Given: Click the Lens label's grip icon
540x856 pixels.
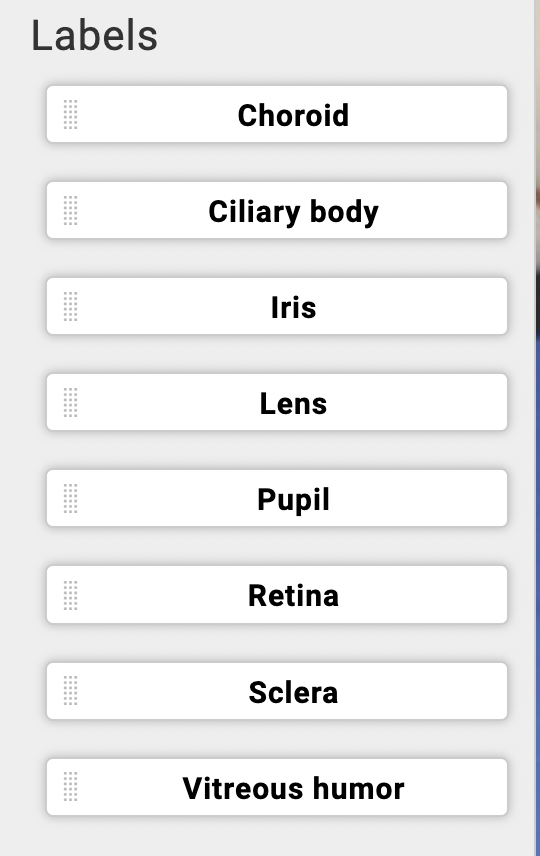Looking at the screenshot, I should 70,403.
